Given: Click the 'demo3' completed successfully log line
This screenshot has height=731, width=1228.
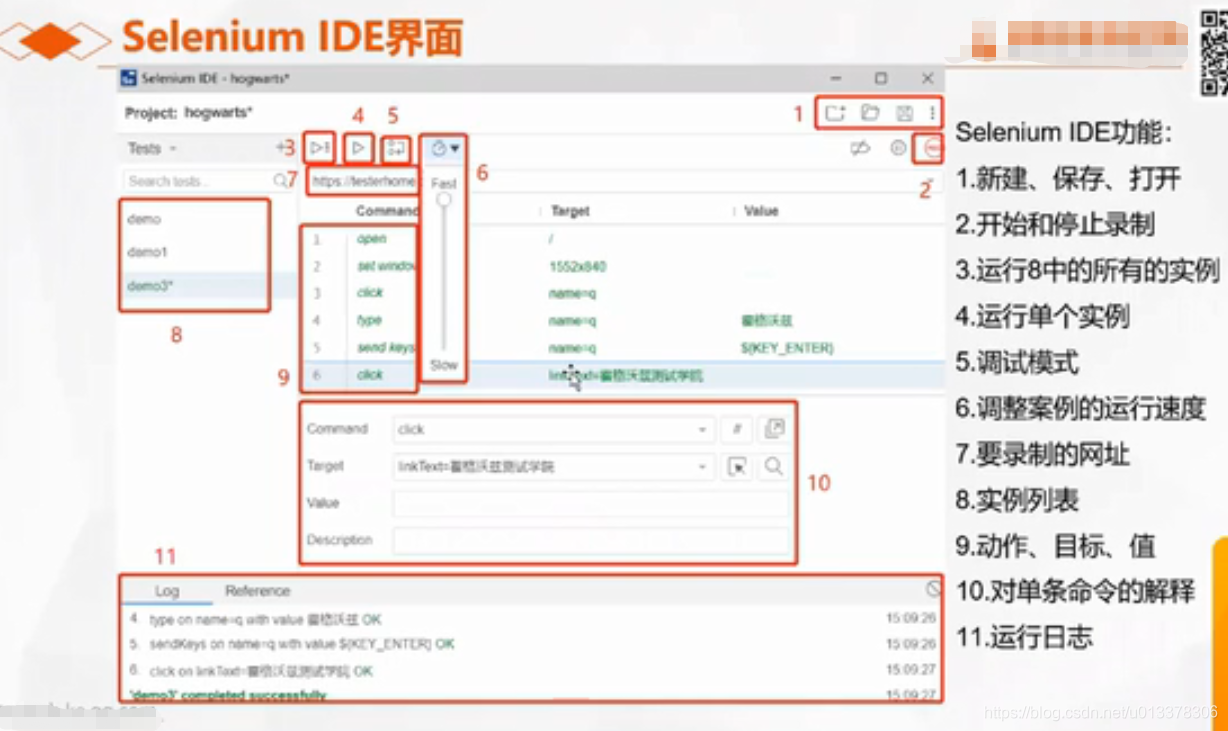Looking at the screenshot, I should (229, 695).
